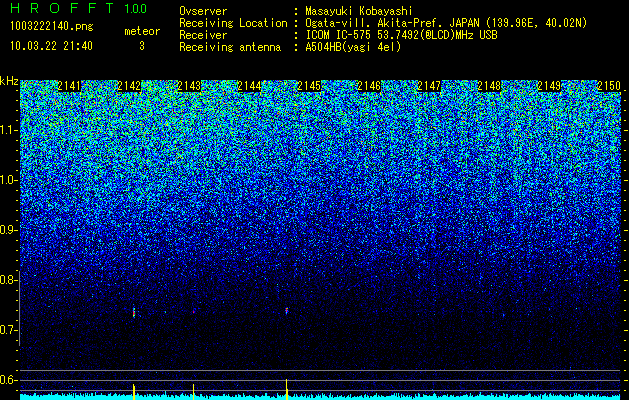Click the A504HB(yagi 4el) antenna text
Viewport: 629px width, 400px height.
point(353,47)
